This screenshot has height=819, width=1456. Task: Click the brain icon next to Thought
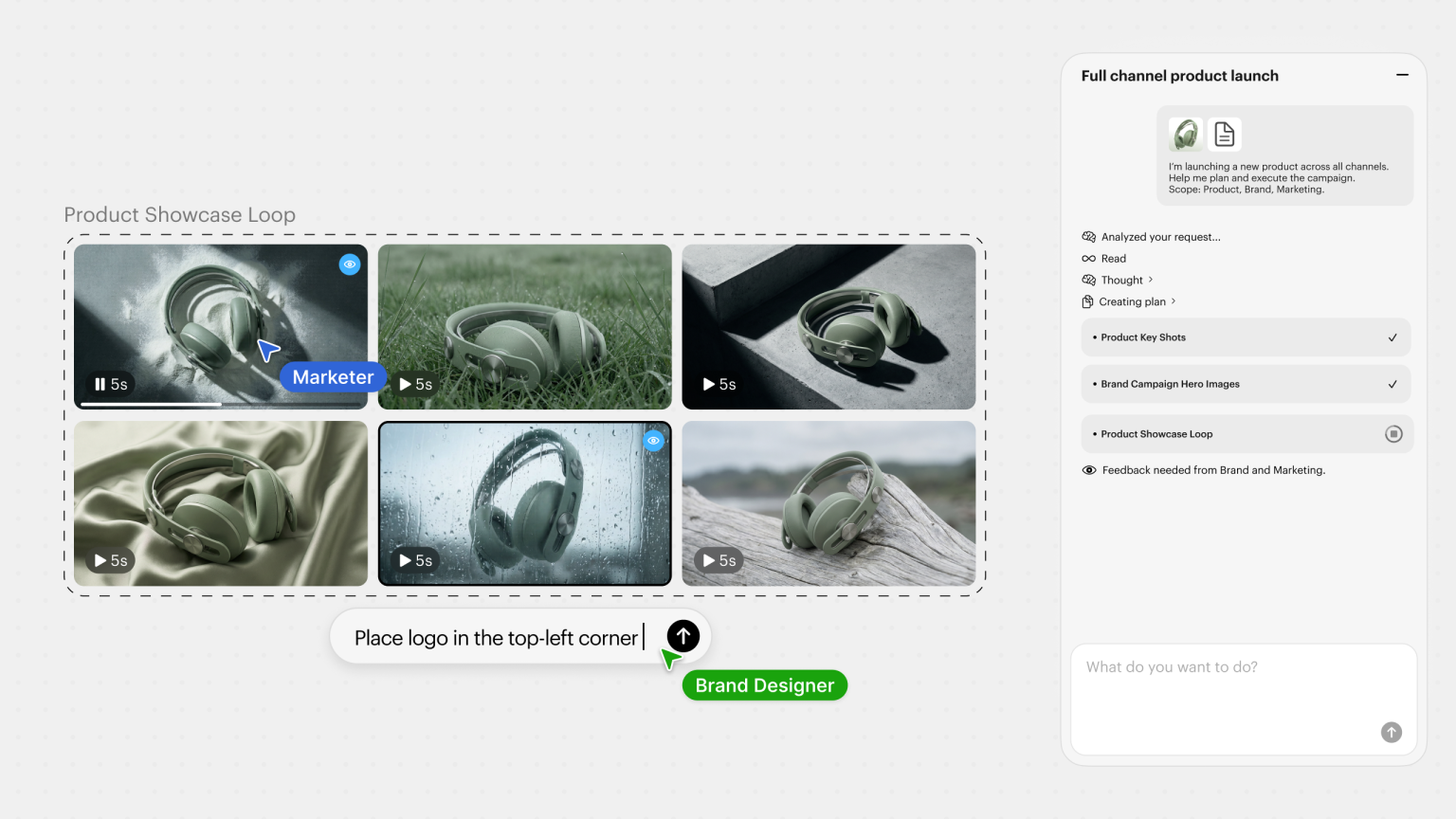1088,280
